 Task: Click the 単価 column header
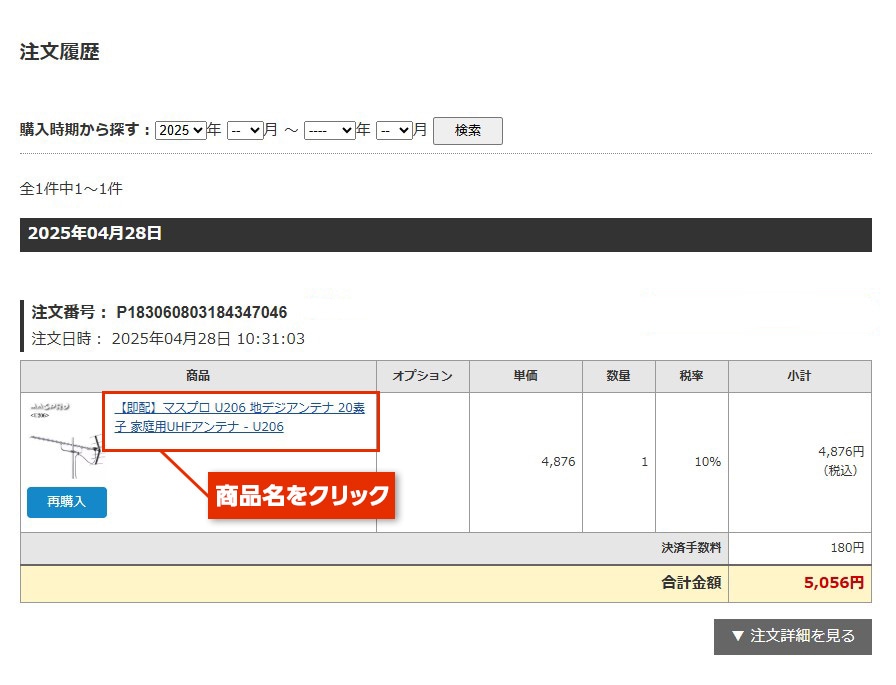coord(525,376)
